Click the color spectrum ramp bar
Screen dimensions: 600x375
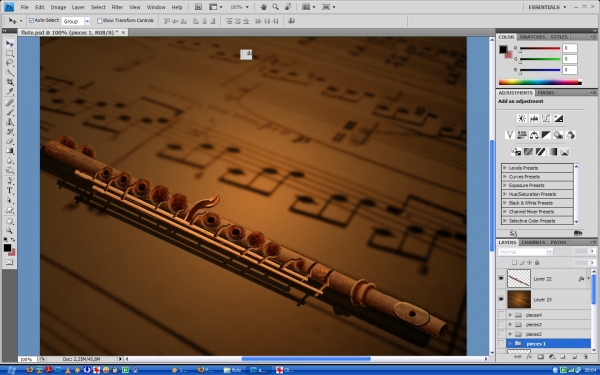tap(540, 82)
